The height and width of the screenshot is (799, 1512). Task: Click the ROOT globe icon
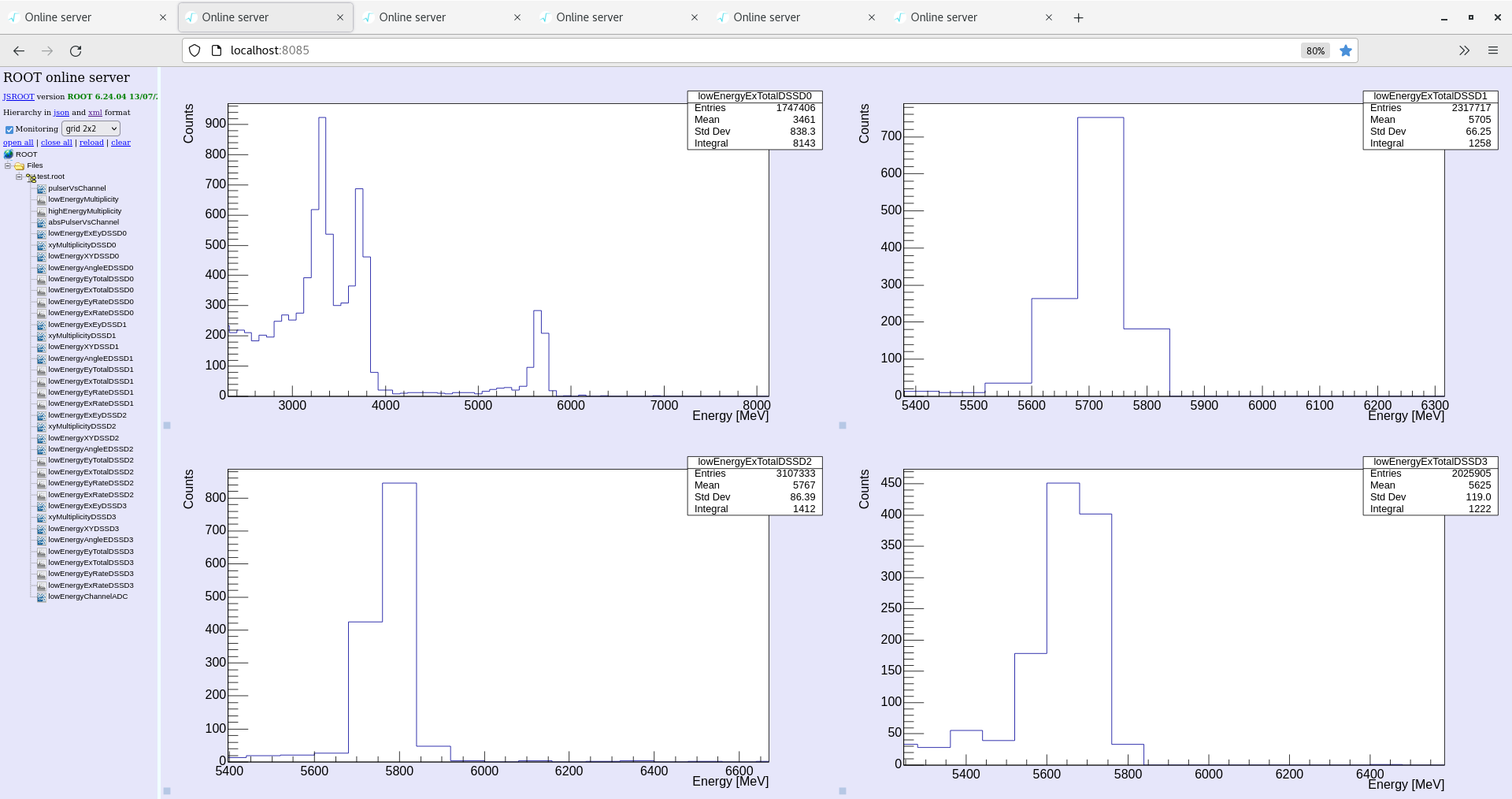(x=7, y=154)
